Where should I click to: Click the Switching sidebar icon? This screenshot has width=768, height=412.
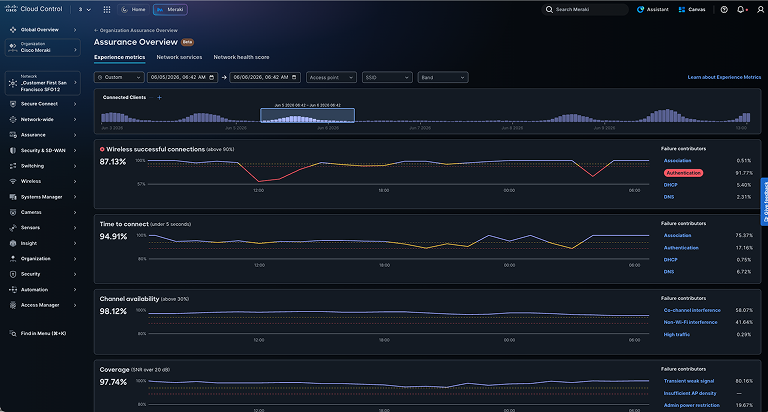(x=13, y=166)
